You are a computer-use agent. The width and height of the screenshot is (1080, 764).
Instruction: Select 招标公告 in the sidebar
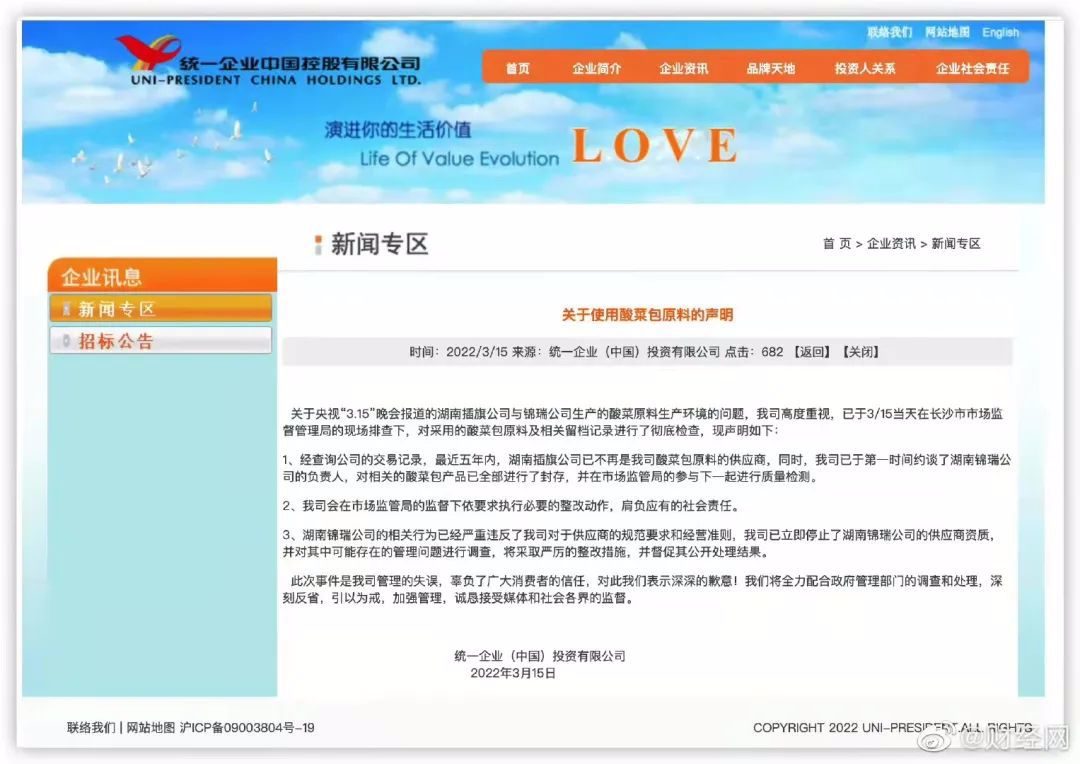[160, 340]
